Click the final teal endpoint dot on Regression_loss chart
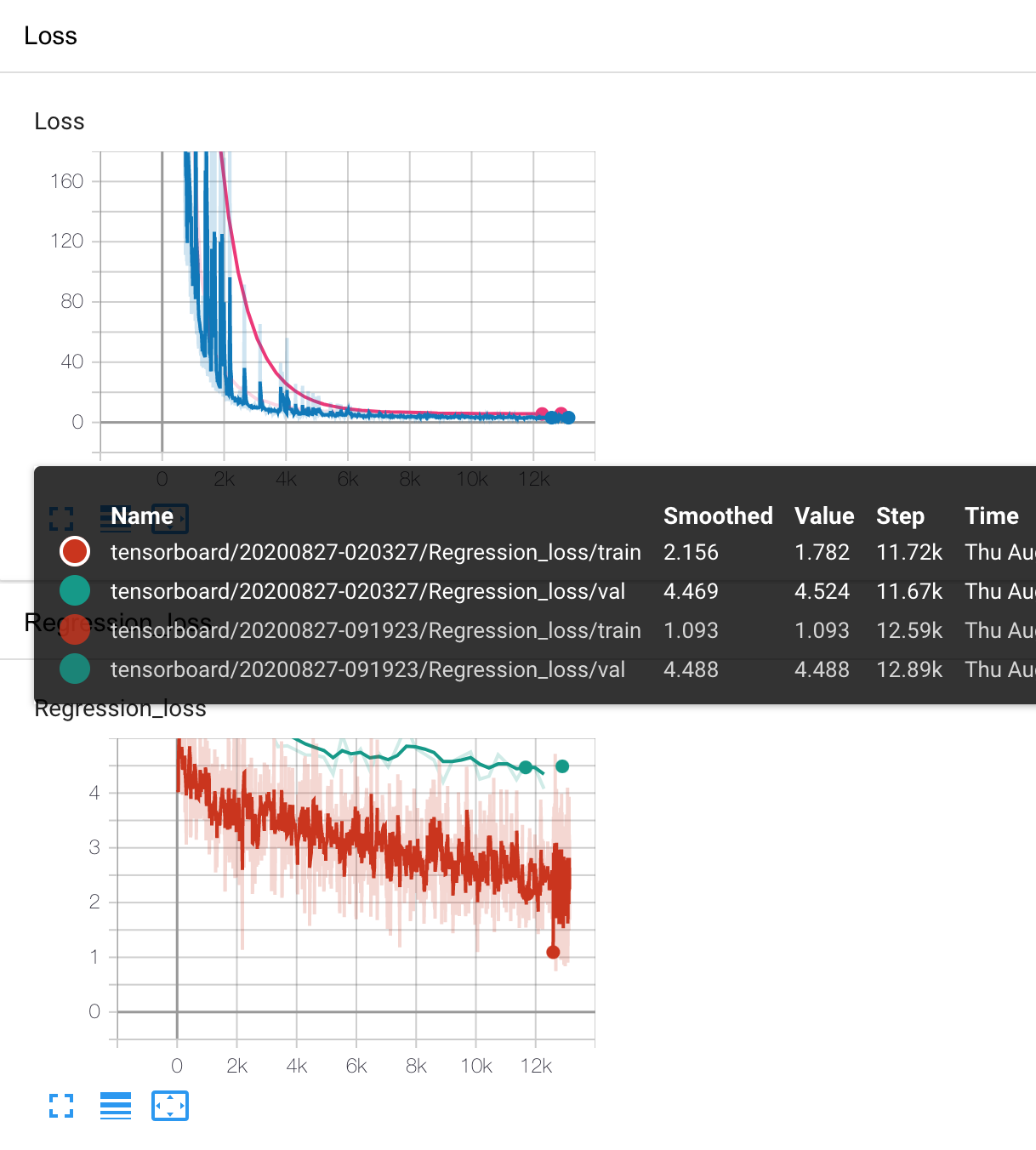Screen dimensions: 1036x1150 point(561,765)
